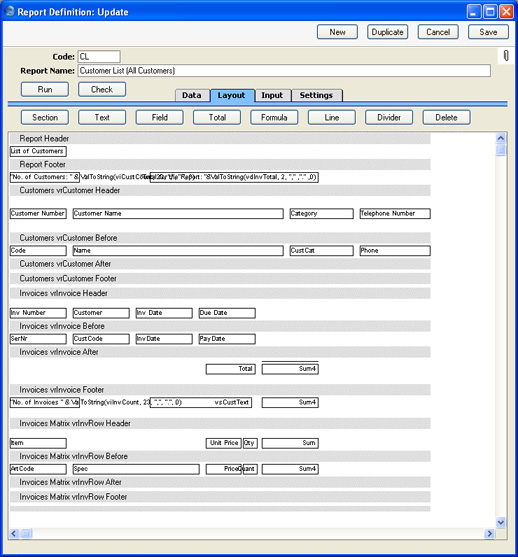Click the New button

coord(337,32)
